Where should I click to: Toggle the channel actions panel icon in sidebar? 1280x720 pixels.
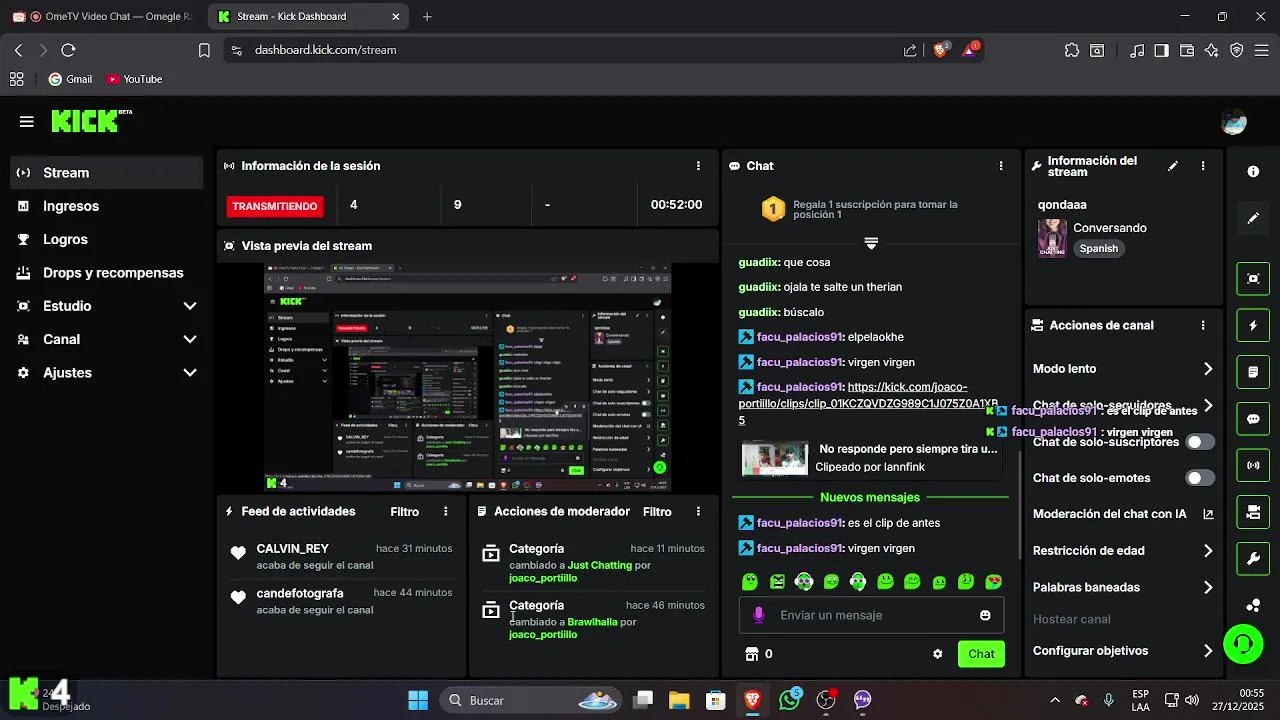[x=1253, y=512]
